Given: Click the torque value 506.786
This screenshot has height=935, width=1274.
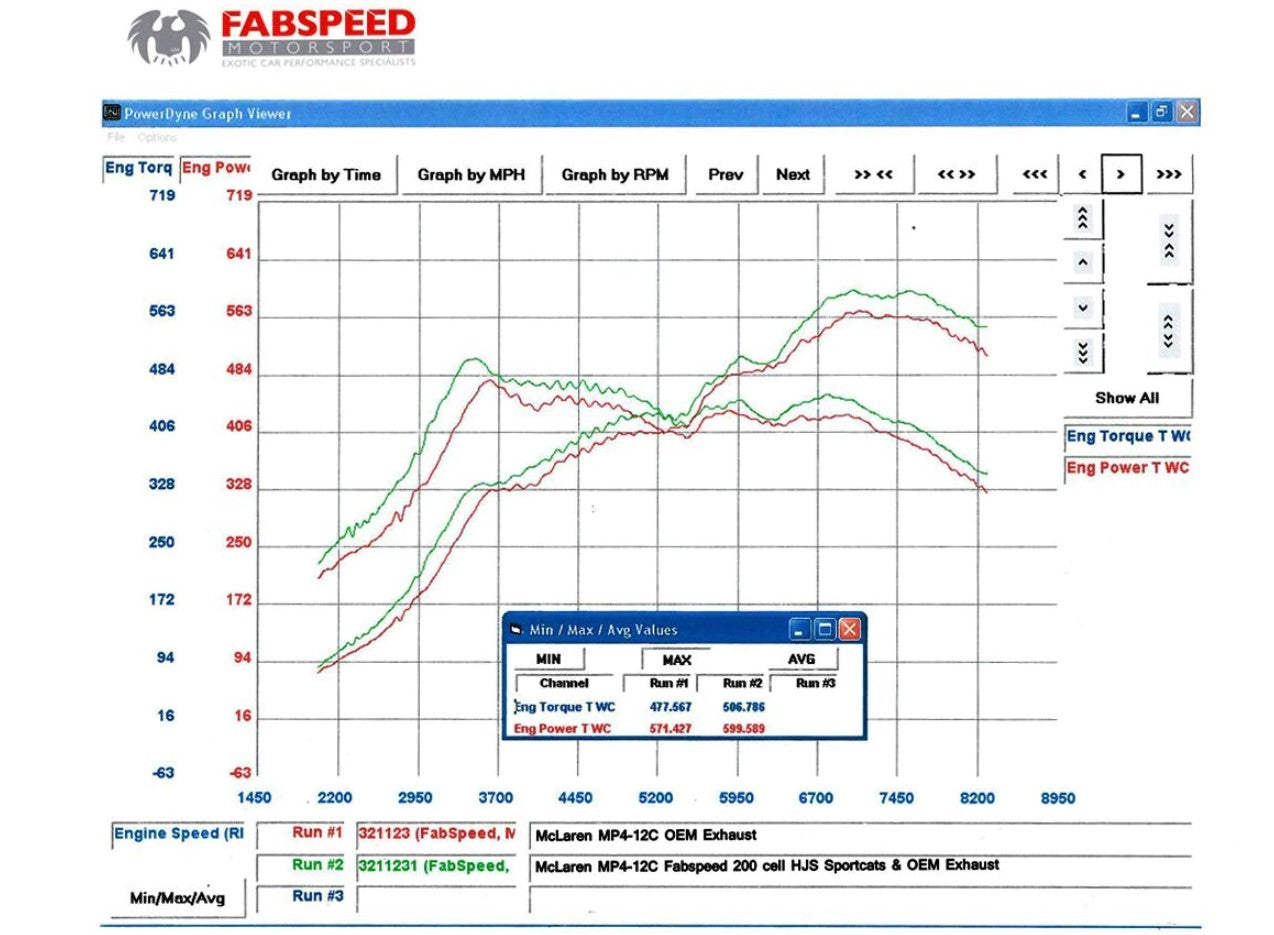Looking at the screenshot, I should point(742,707).
